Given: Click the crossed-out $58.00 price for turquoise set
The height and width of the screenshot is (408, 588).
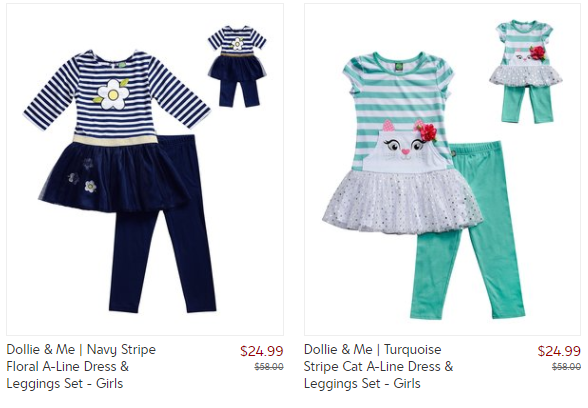Looking at the screenshot, I should pos(566,366).
